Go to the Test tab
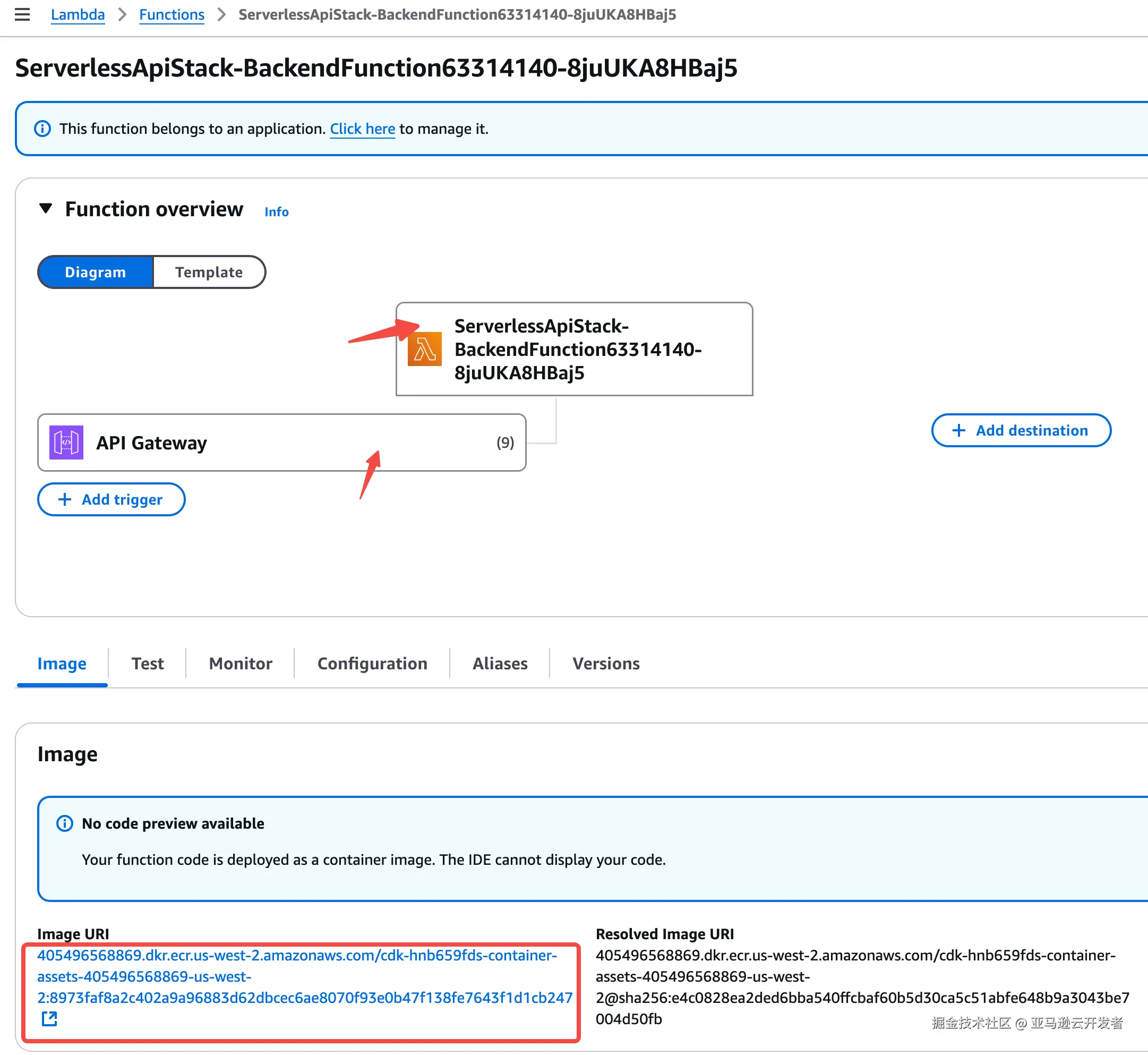This screenshot has height=1055, width=1148. [x=147, y=663]
